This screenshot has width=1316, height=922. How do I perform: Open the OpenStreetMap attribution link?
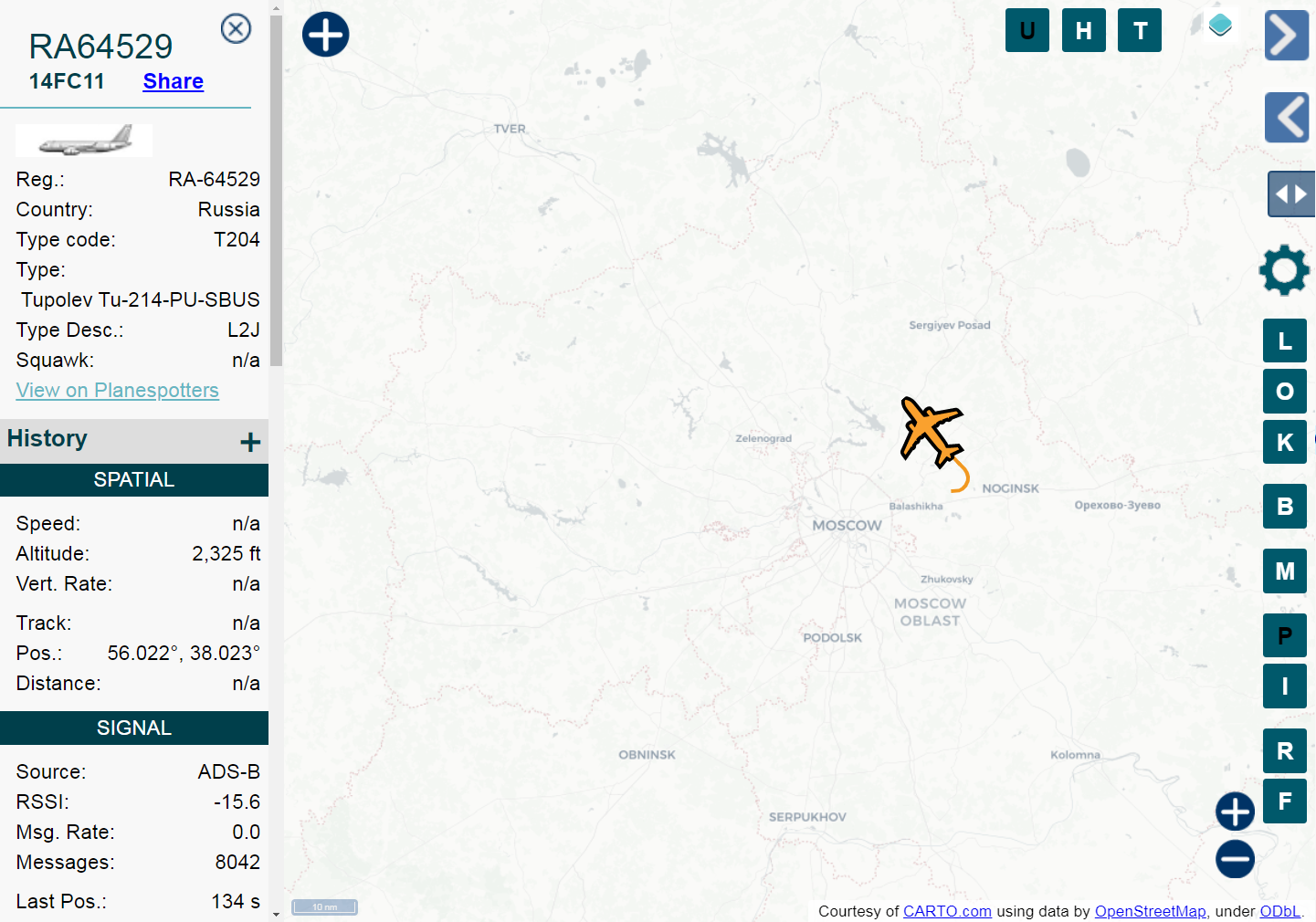(1151, 911)
